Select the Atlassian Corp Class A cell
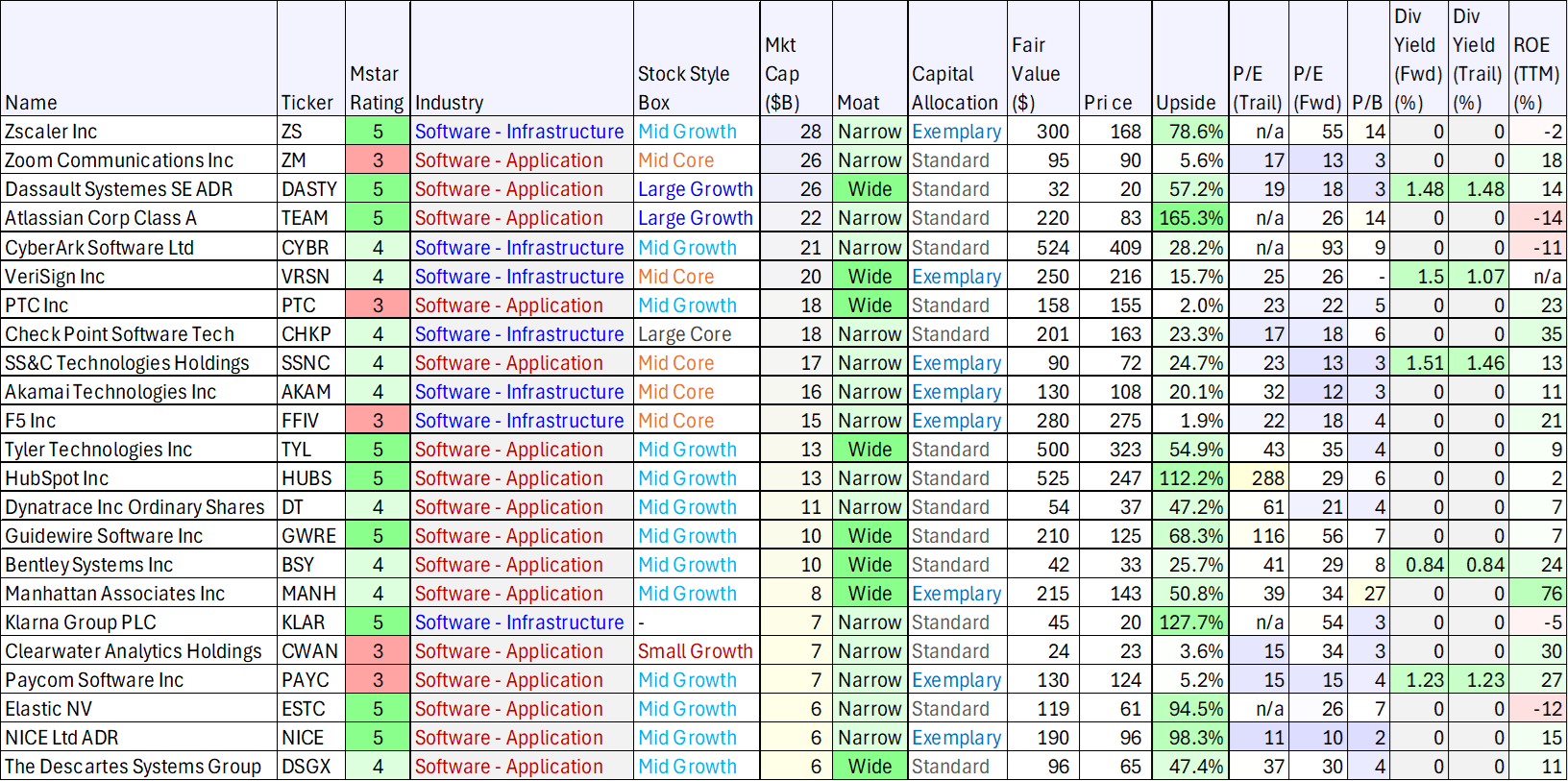Screen dimensions: 1568x781 tap(139, 218)
